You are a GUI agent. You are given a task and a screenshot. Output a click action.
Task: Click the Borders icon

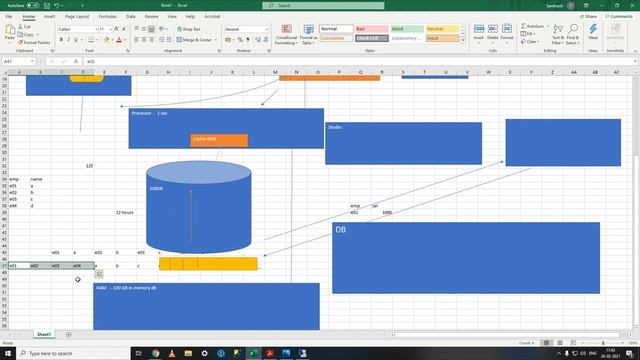[x=91, y=40]
